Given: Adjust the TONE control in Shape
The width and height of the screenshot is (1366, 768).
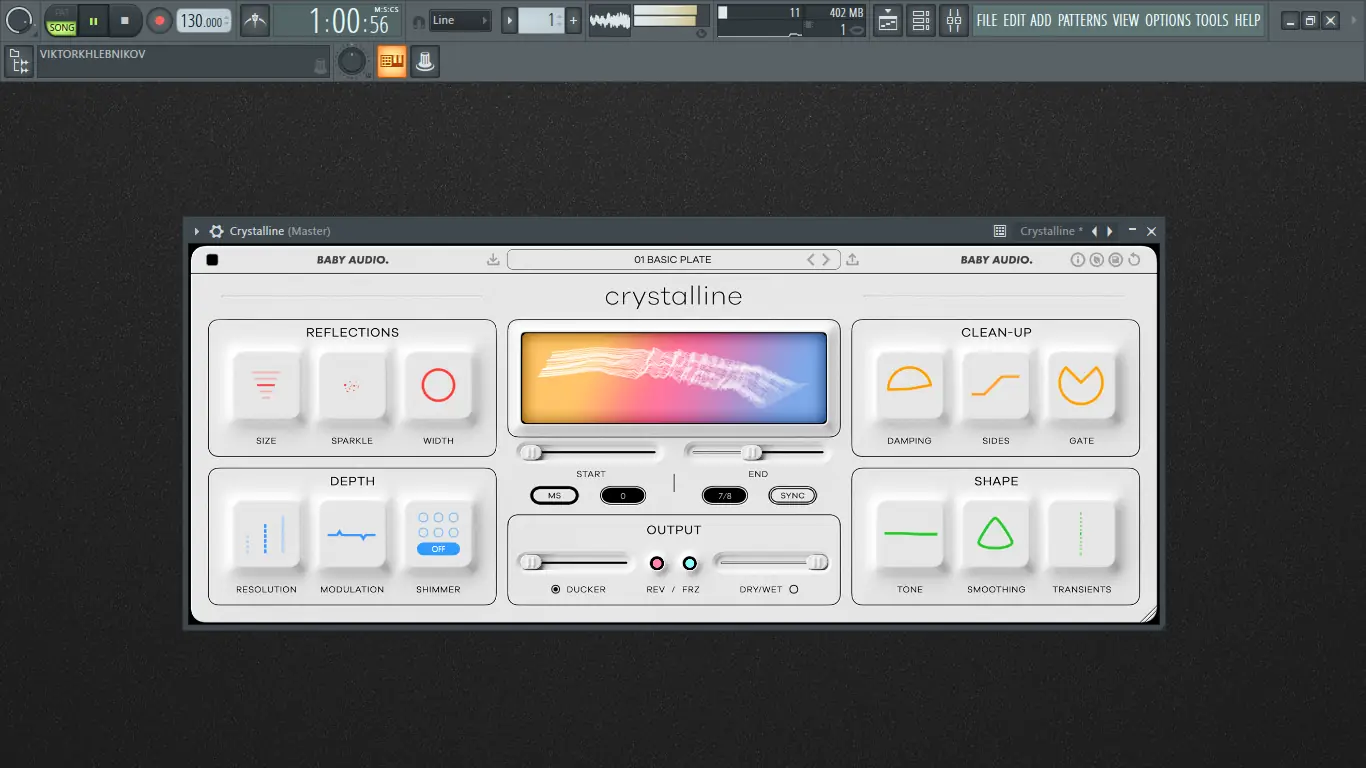Looking at the screenshot, I should (x=909, y=534).
